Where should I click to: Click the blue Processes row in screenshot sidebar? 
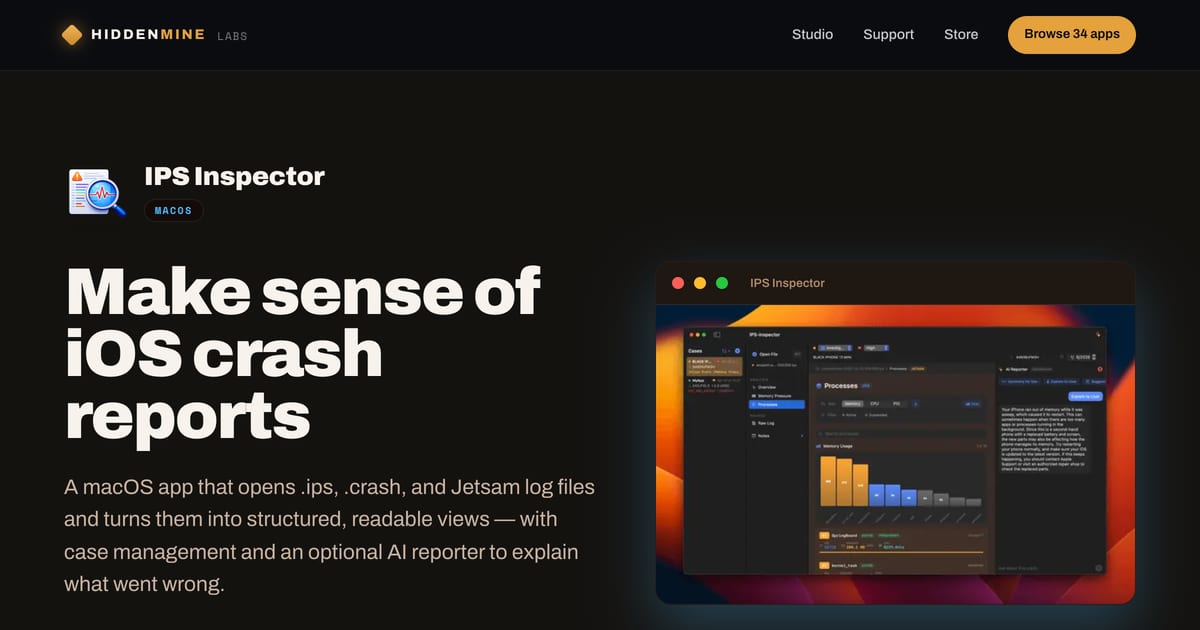pyautogui.click(x=775, y=404)
